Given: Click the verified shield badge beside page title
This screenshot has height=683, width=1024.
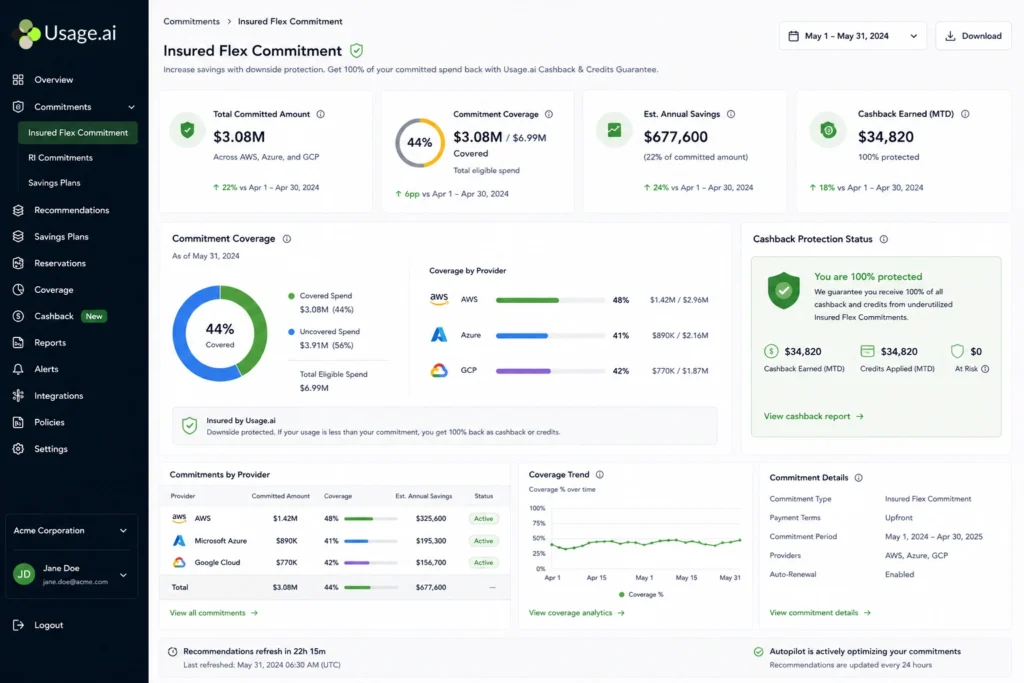Looking at the screenshot, I should pyautogui.click(x=357, y=51).
